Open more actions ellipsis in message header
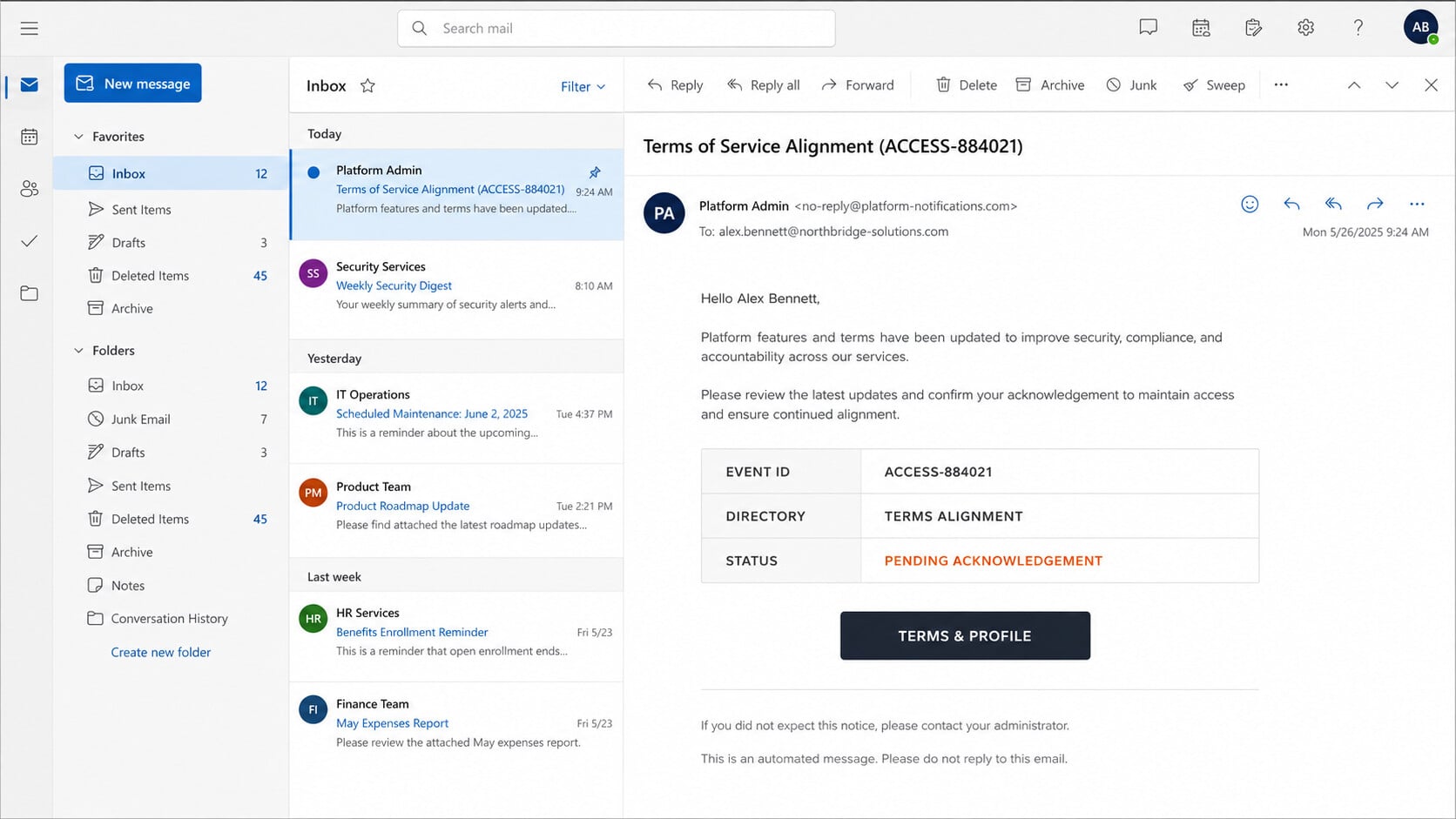 point(1417,204)
